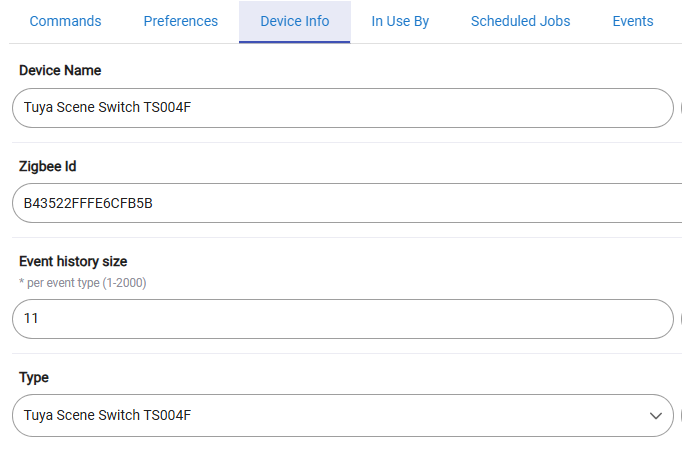Click the underline beneath Device Info tab
Viewport: 682px width, 458px height.
pyautogui.click(x=294, y=42)
